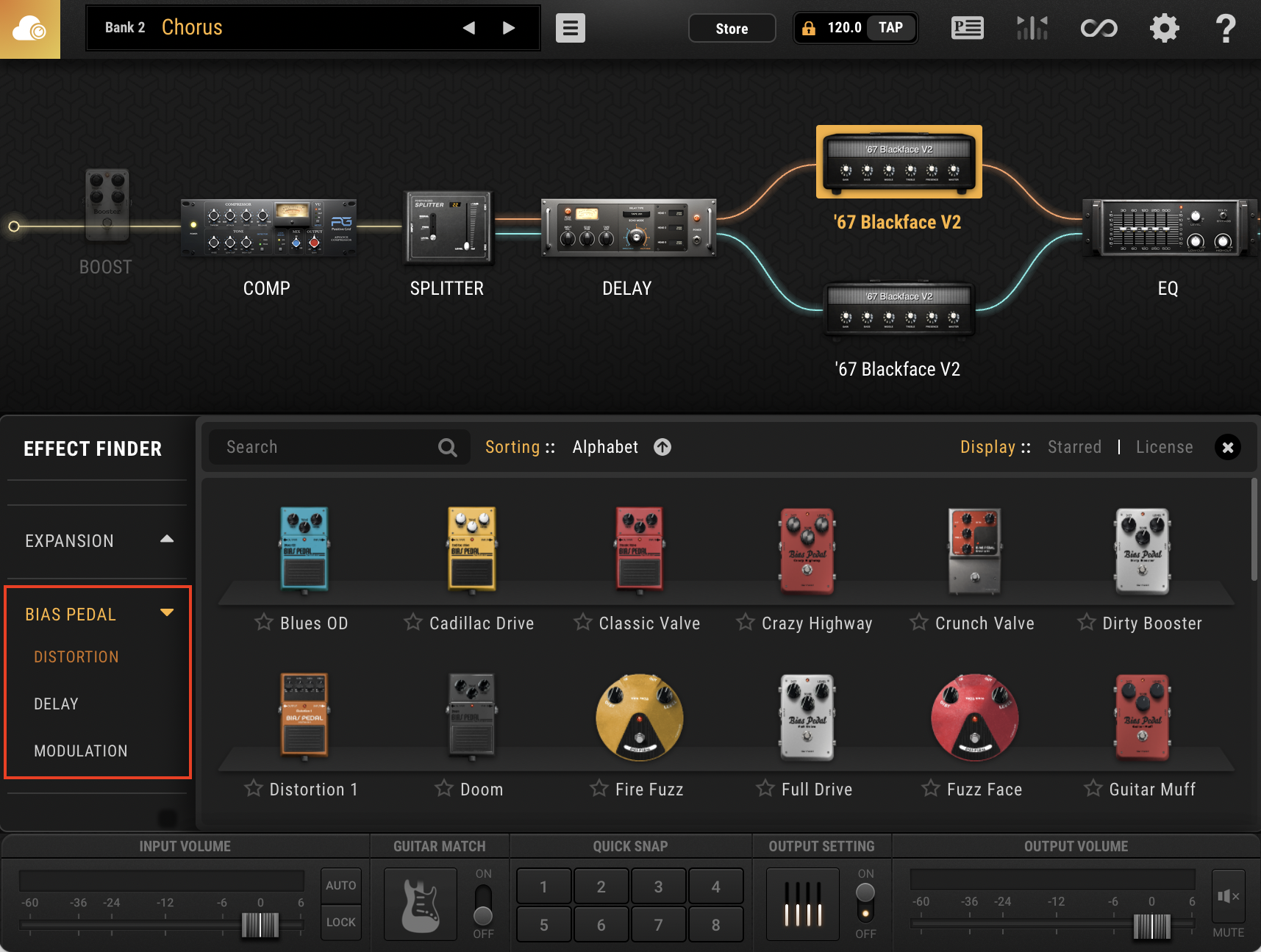The width and height of the screenshot is (1261, 952).
Task: Select the Fire Fuzz pedal image
Action: [640, 717]
